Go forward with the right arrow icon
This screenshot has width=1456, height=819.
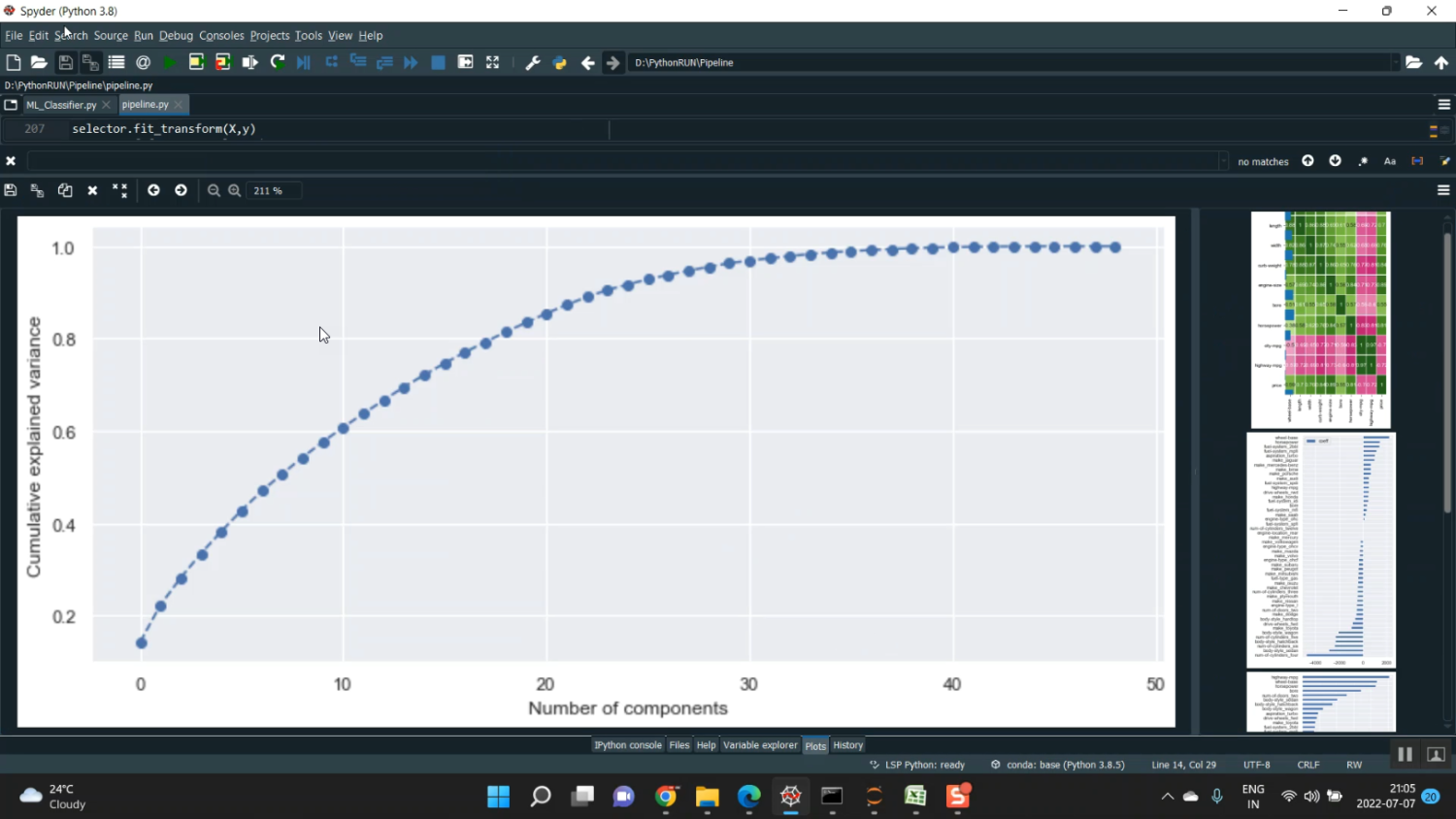point(613,63)
